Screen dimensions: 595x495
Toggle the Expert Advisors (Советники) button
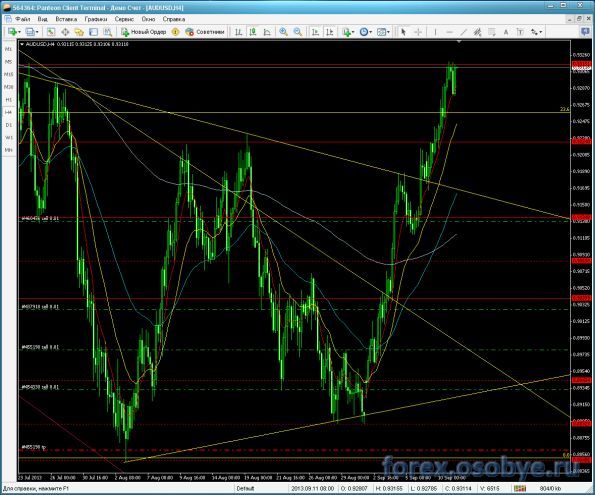point(205,32)
